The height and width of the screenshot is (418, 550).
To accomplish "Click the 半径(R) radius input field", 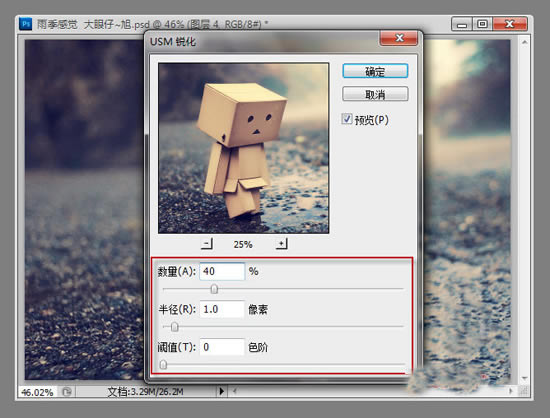I will pos(222,309).
